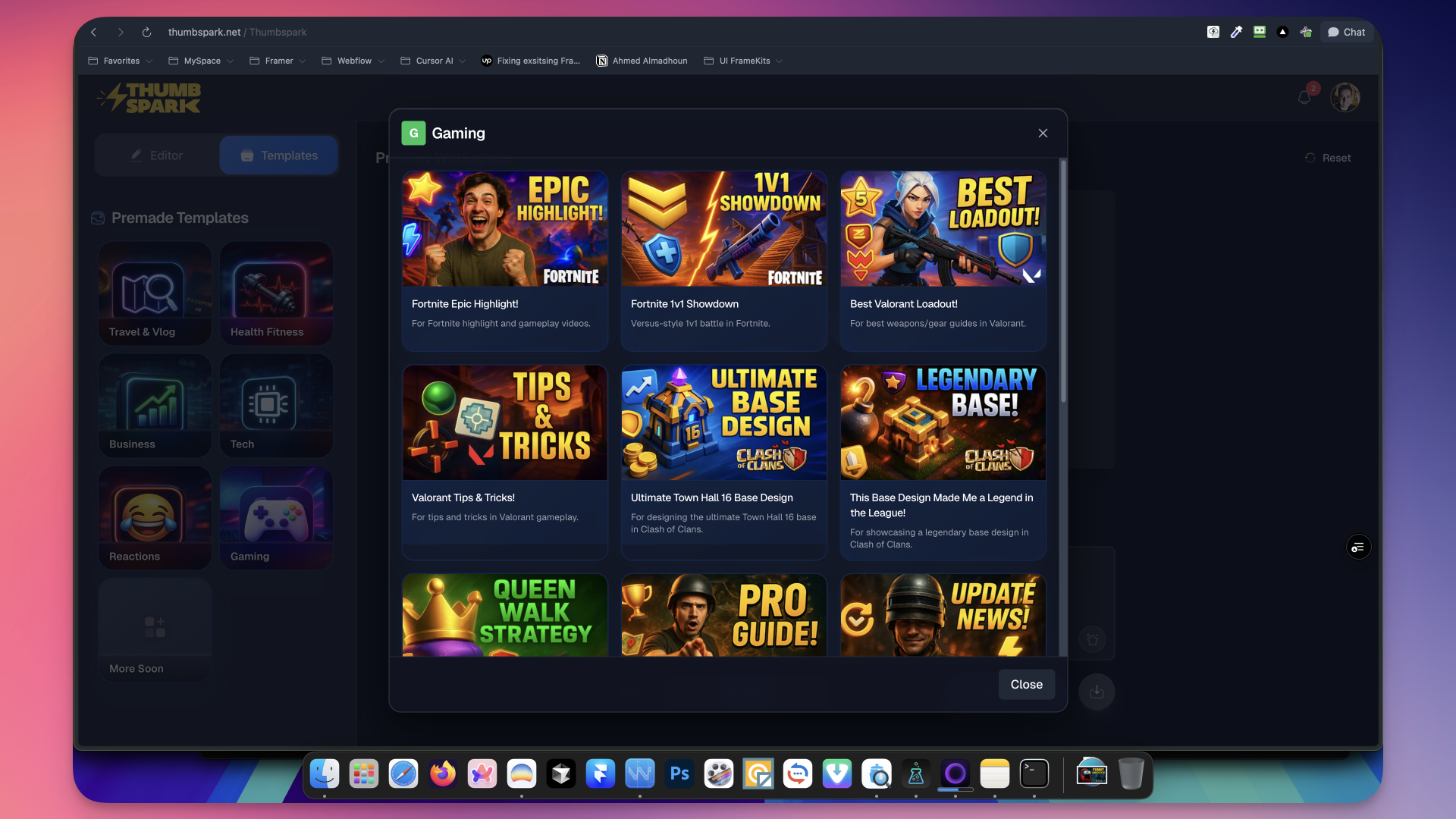Open user profile avatar
The image size is (1456, 819).
pyautogui.click(x=1345, y=98)
